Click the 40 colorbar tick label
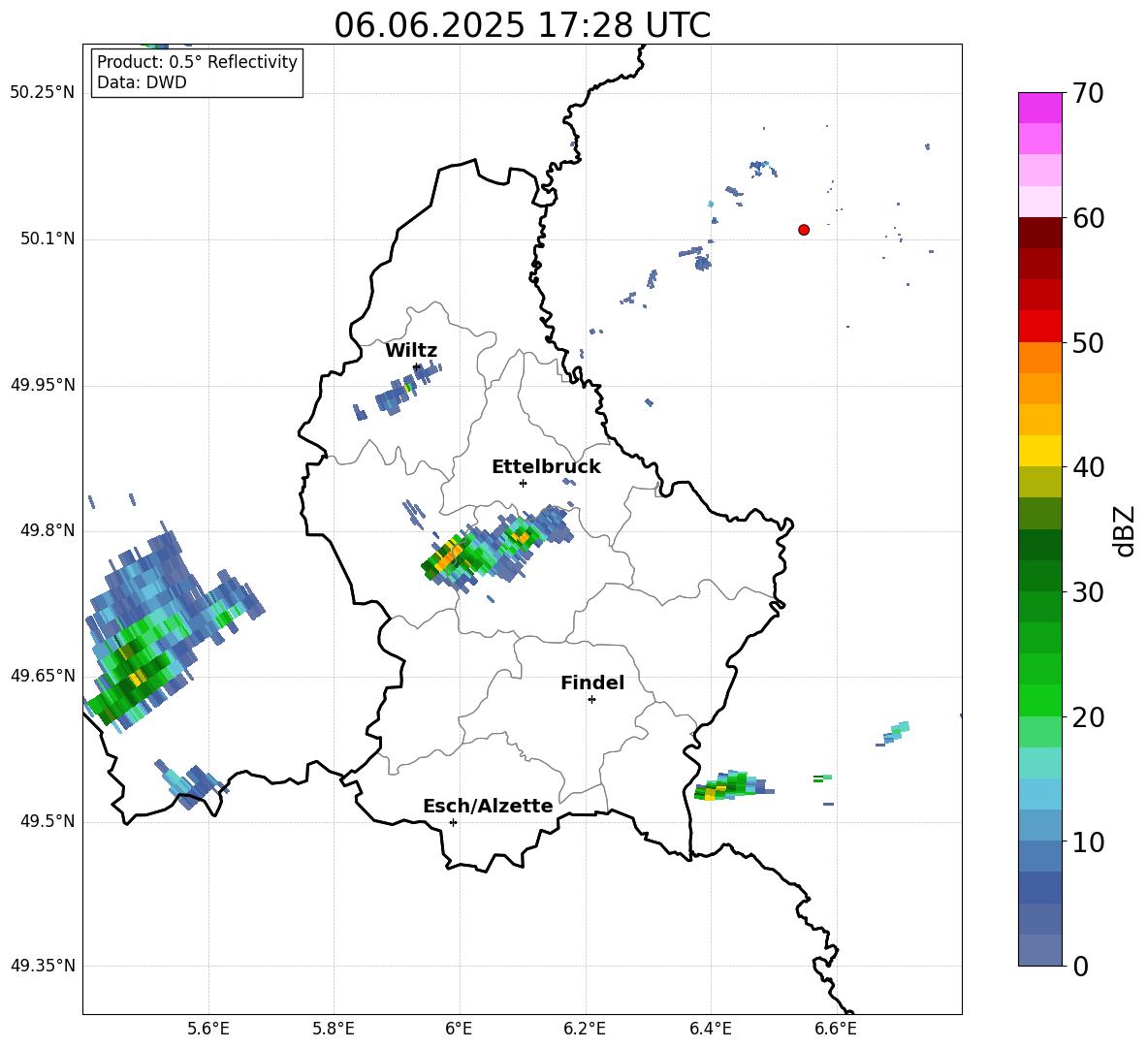This screenshot has width=1148, height=1048. tap(1088, 467)
